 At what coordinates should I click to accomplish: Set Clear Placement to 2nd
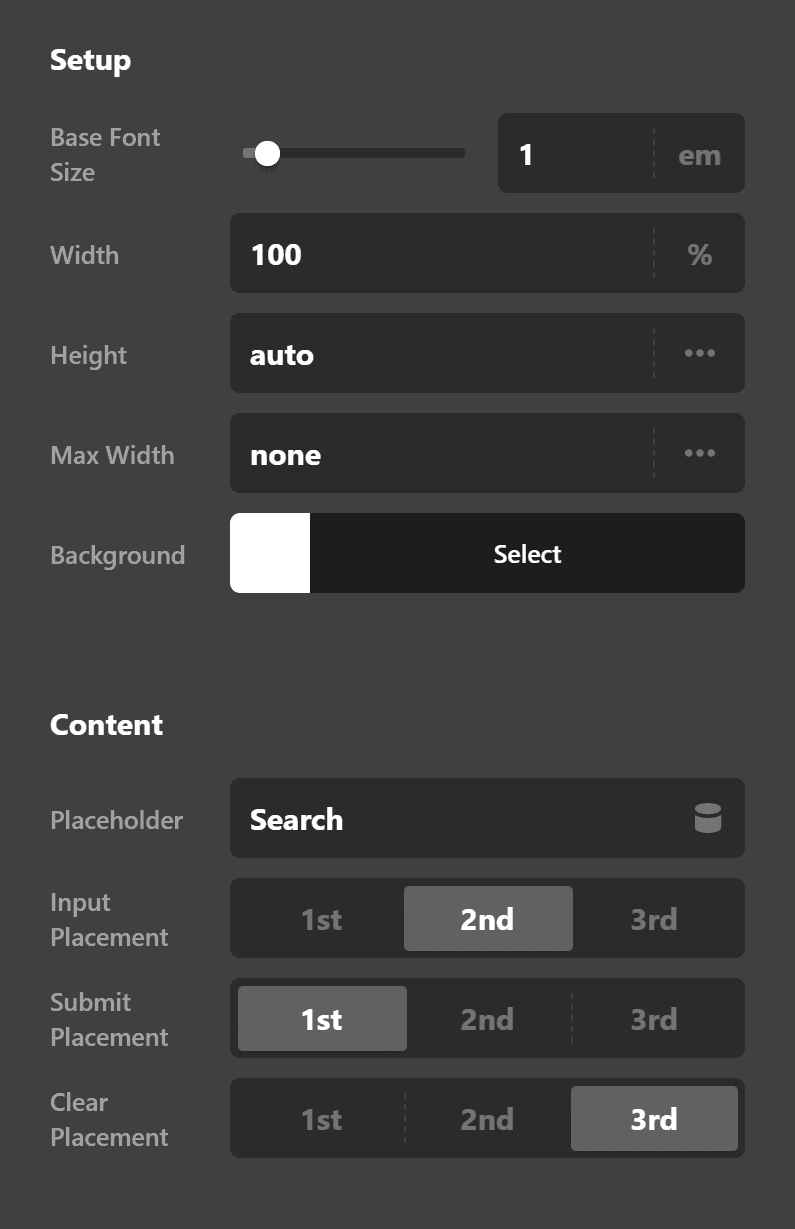click(487, 1118)
